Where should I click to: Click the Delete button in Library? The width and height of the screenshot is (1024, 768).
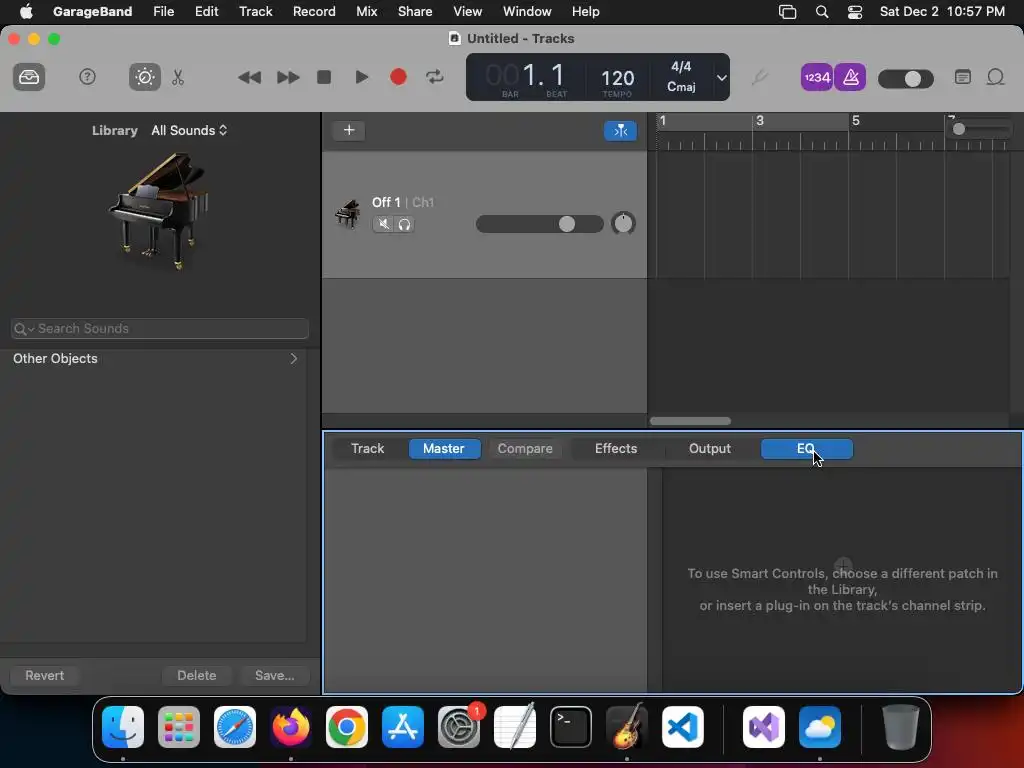(197, 675)
